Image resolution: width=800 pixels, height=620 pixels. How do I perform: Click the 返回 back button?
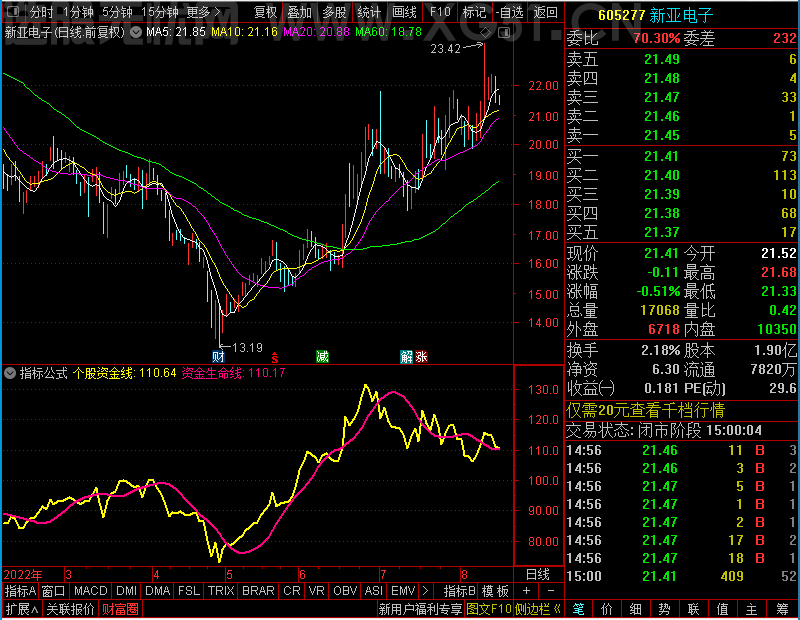545,12
